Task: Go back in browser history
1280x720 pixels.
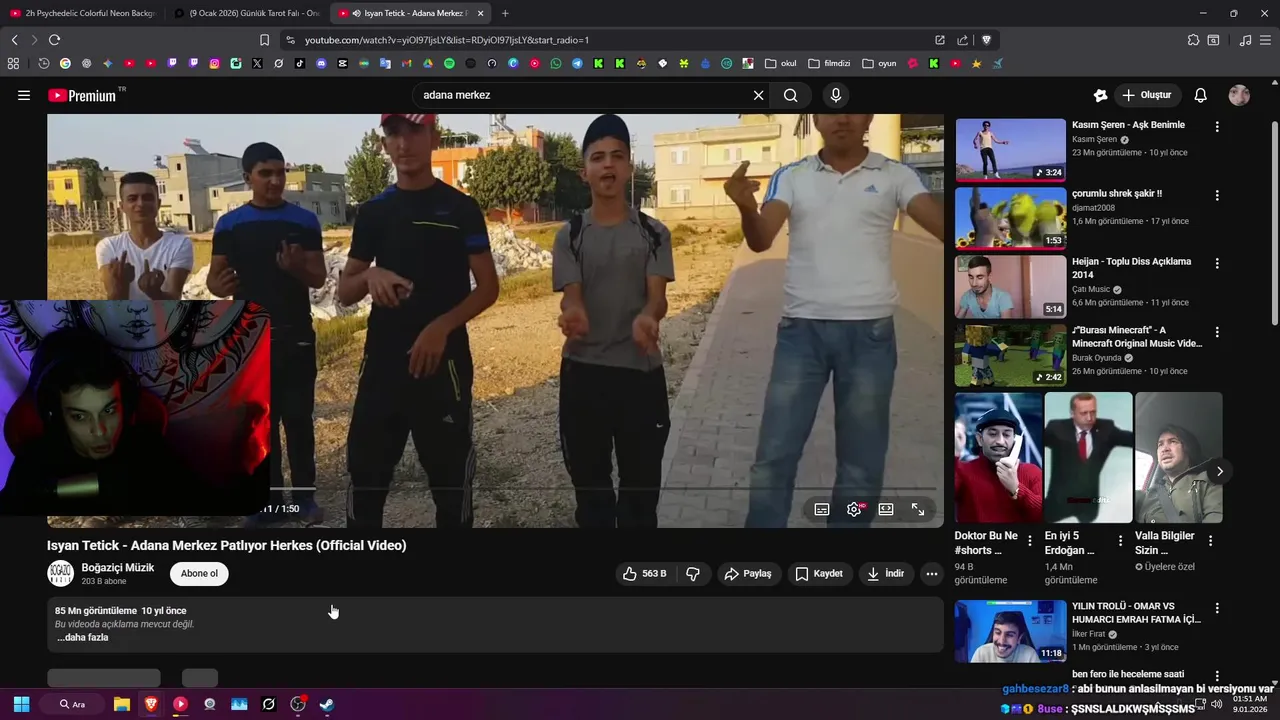Action: tap(14, 40)
